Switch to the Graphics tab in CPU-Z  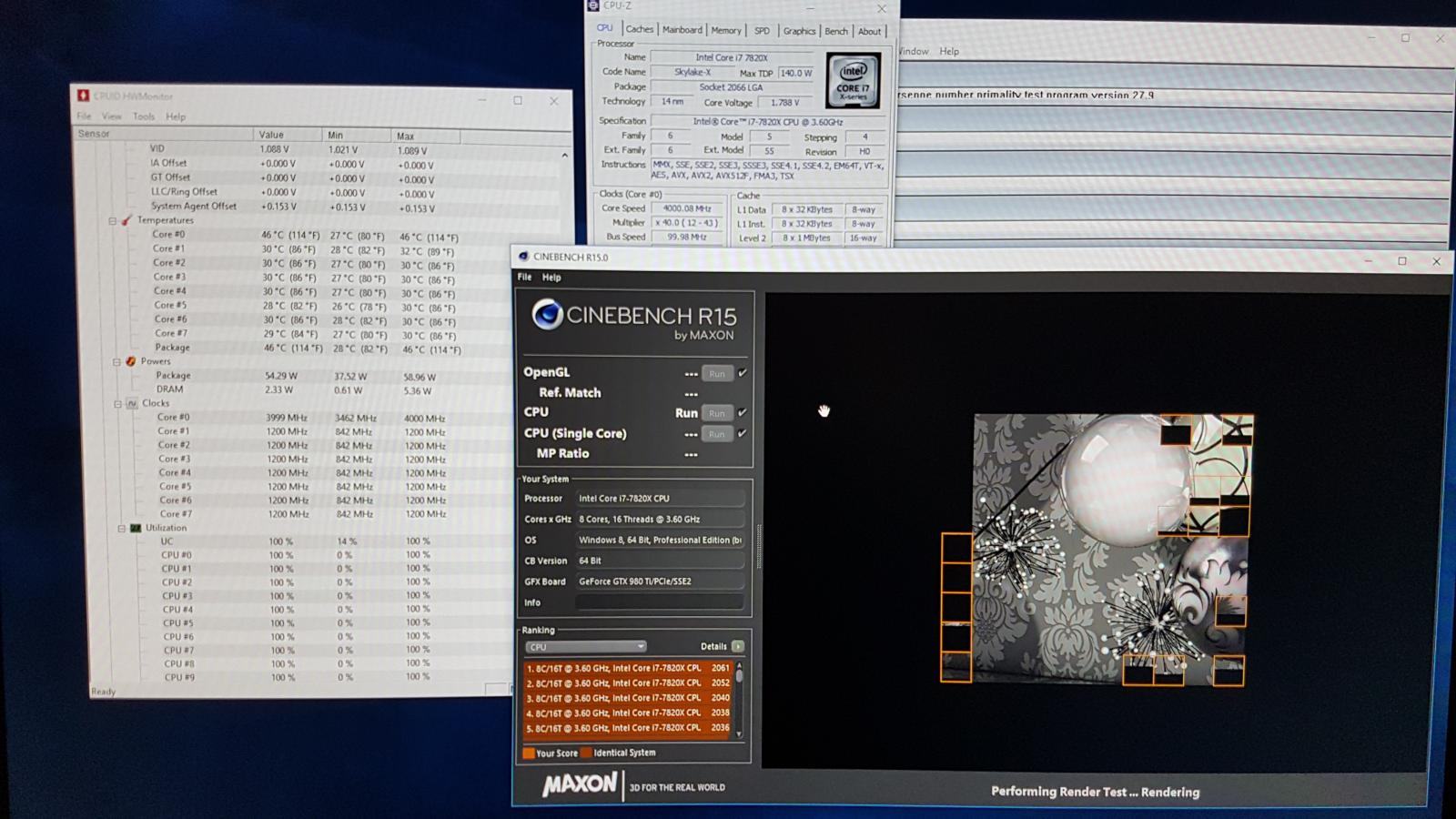(800, 31)
